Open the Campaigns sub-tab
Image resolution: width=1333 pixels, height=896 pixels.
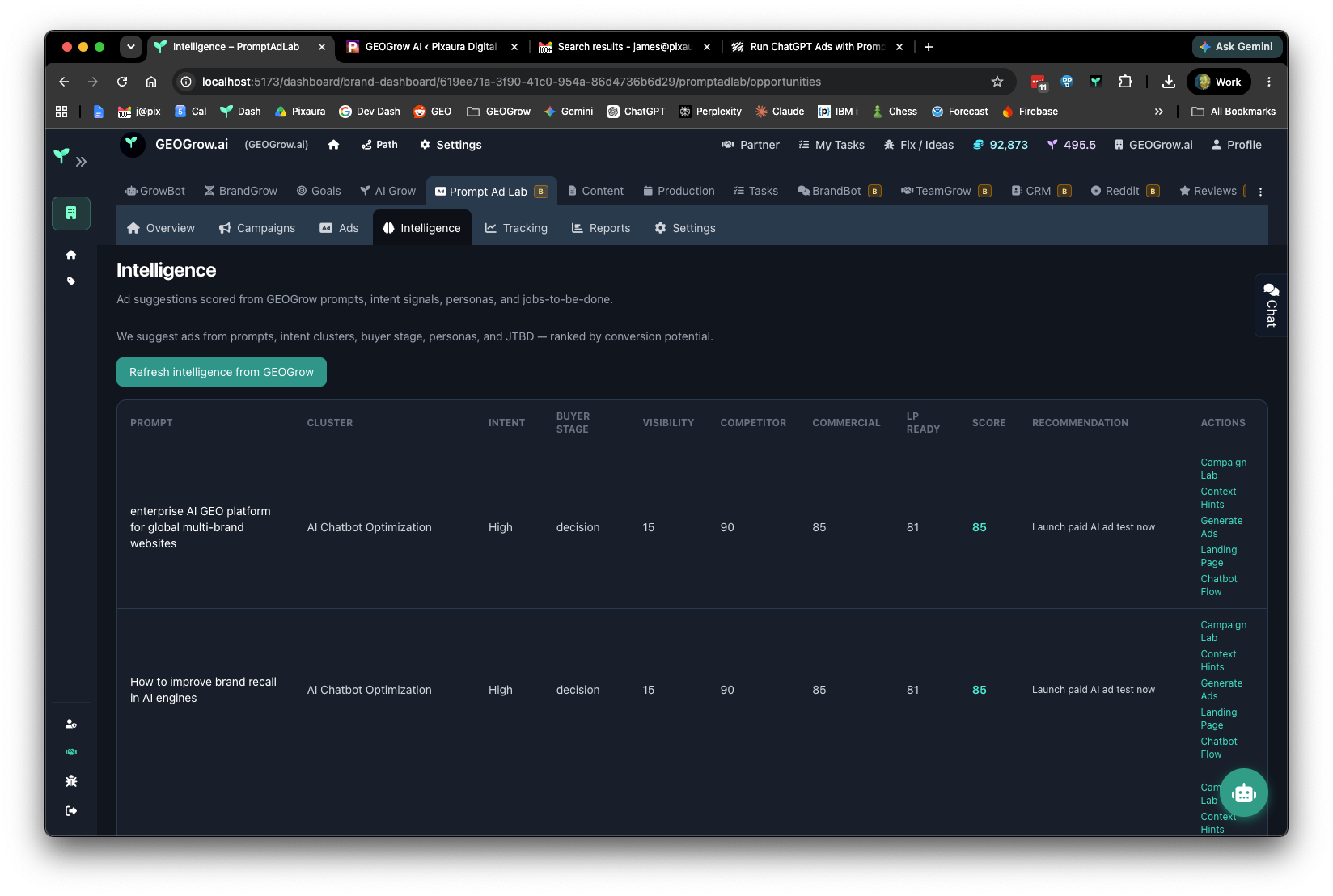[x=257, y=228]
